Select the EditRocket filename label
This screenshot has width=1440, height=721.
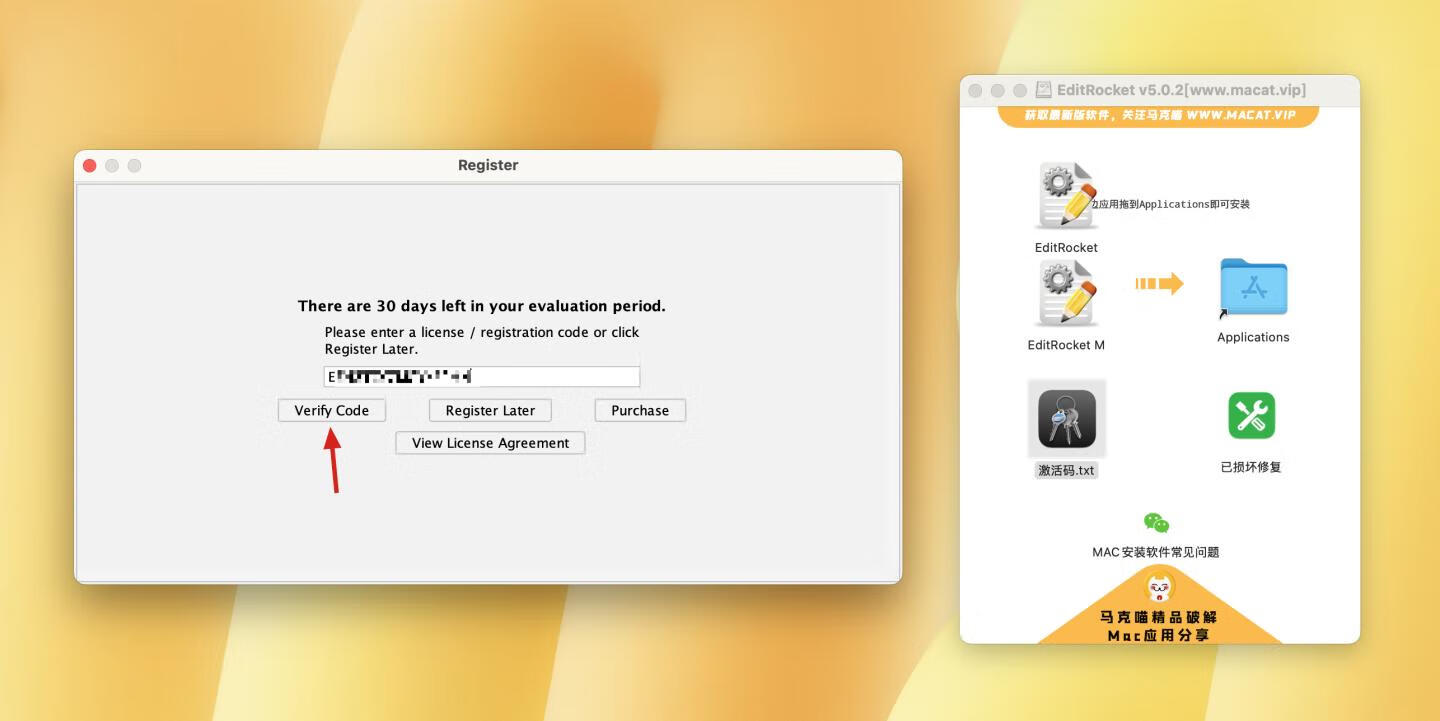pyautogui.click(x=1066, y=247)
